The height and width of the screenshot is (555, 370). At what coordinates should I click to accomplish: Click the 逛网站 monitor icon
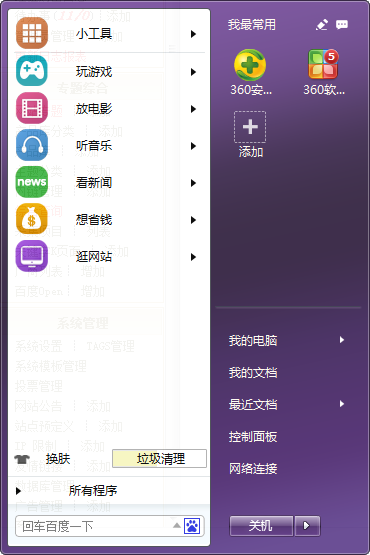coord(32,256)
